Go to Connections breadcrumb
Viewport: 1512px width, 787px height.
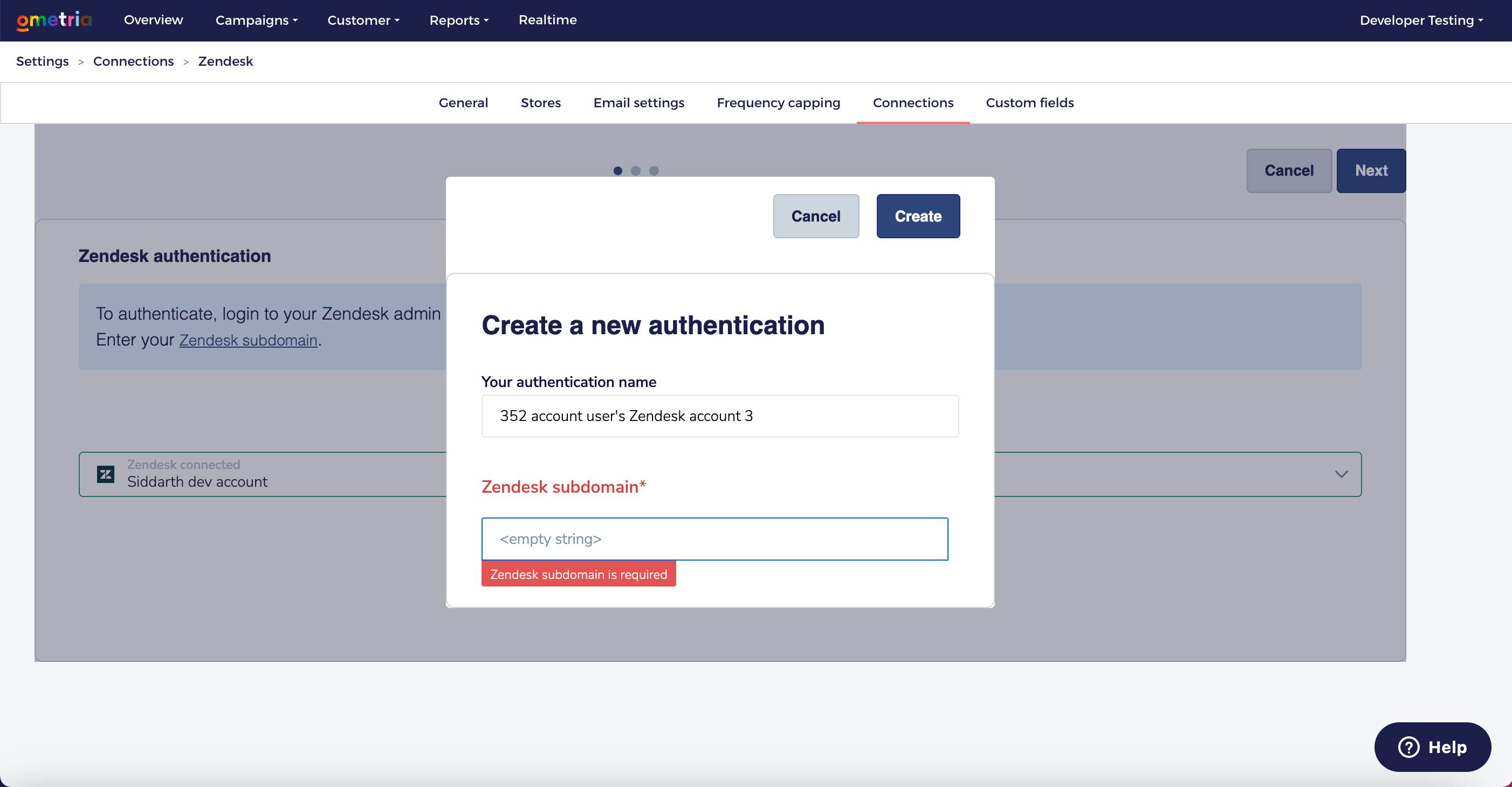pos(133,61)
